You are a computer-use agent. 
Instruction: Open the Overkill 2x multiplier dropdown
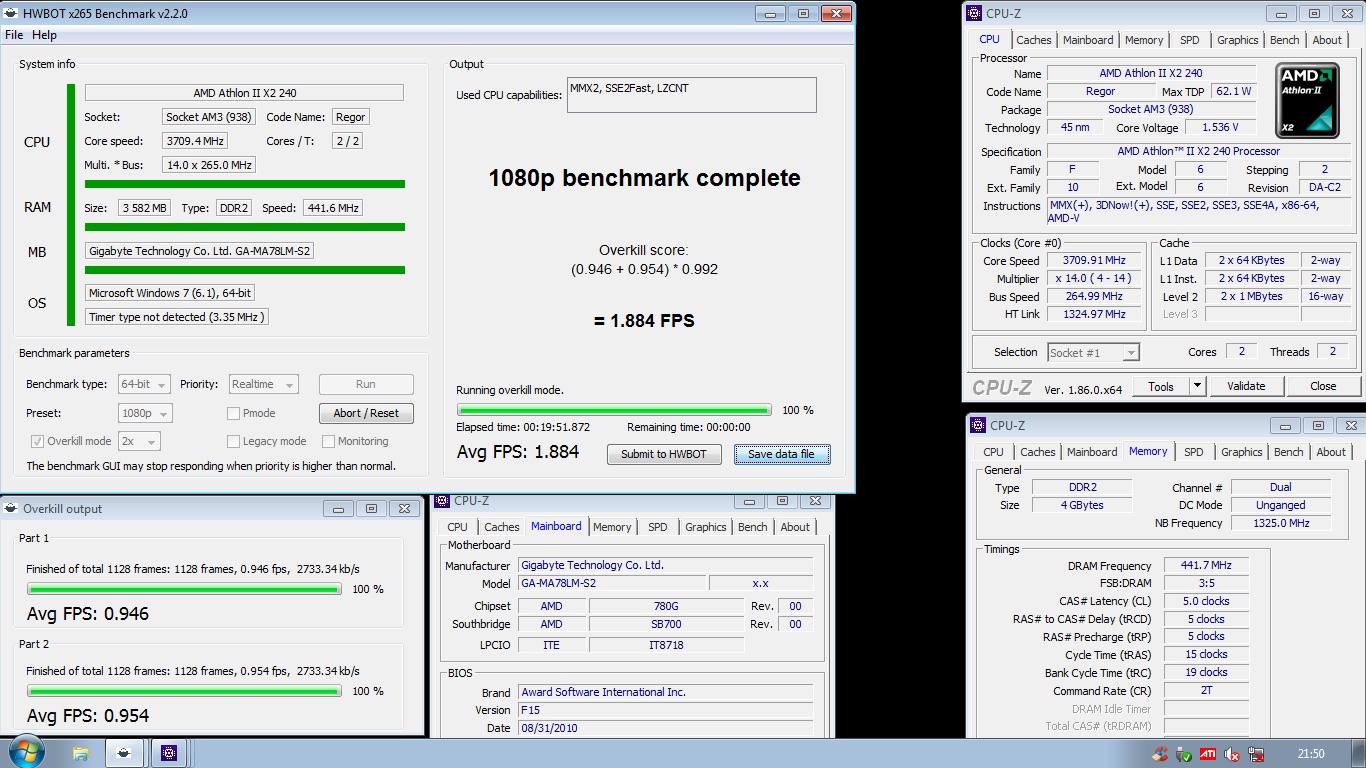coord(139,441)
